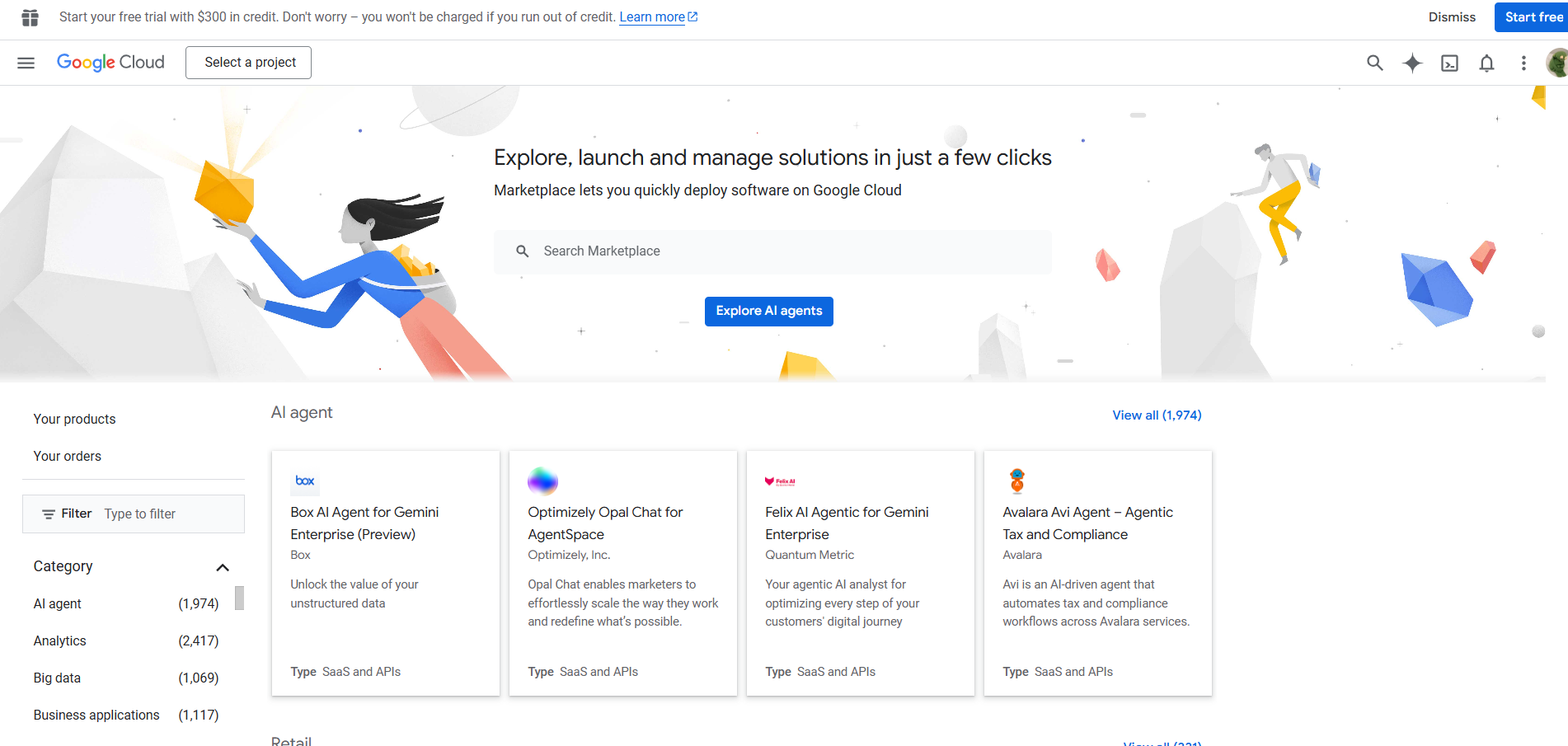The image size is (1568, 746).
Task: Click the Quantum Metric publisher text
Action: coord(810,556)
